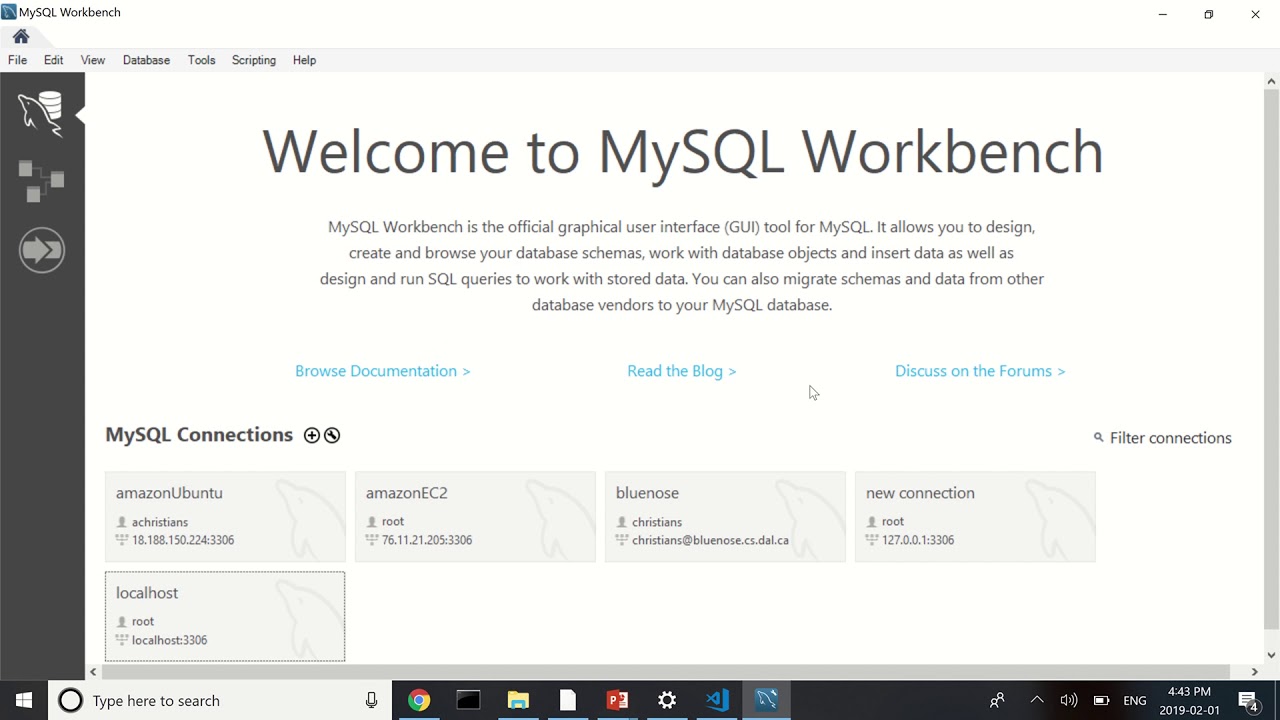Click the Windows Start button

click(24, 700)
